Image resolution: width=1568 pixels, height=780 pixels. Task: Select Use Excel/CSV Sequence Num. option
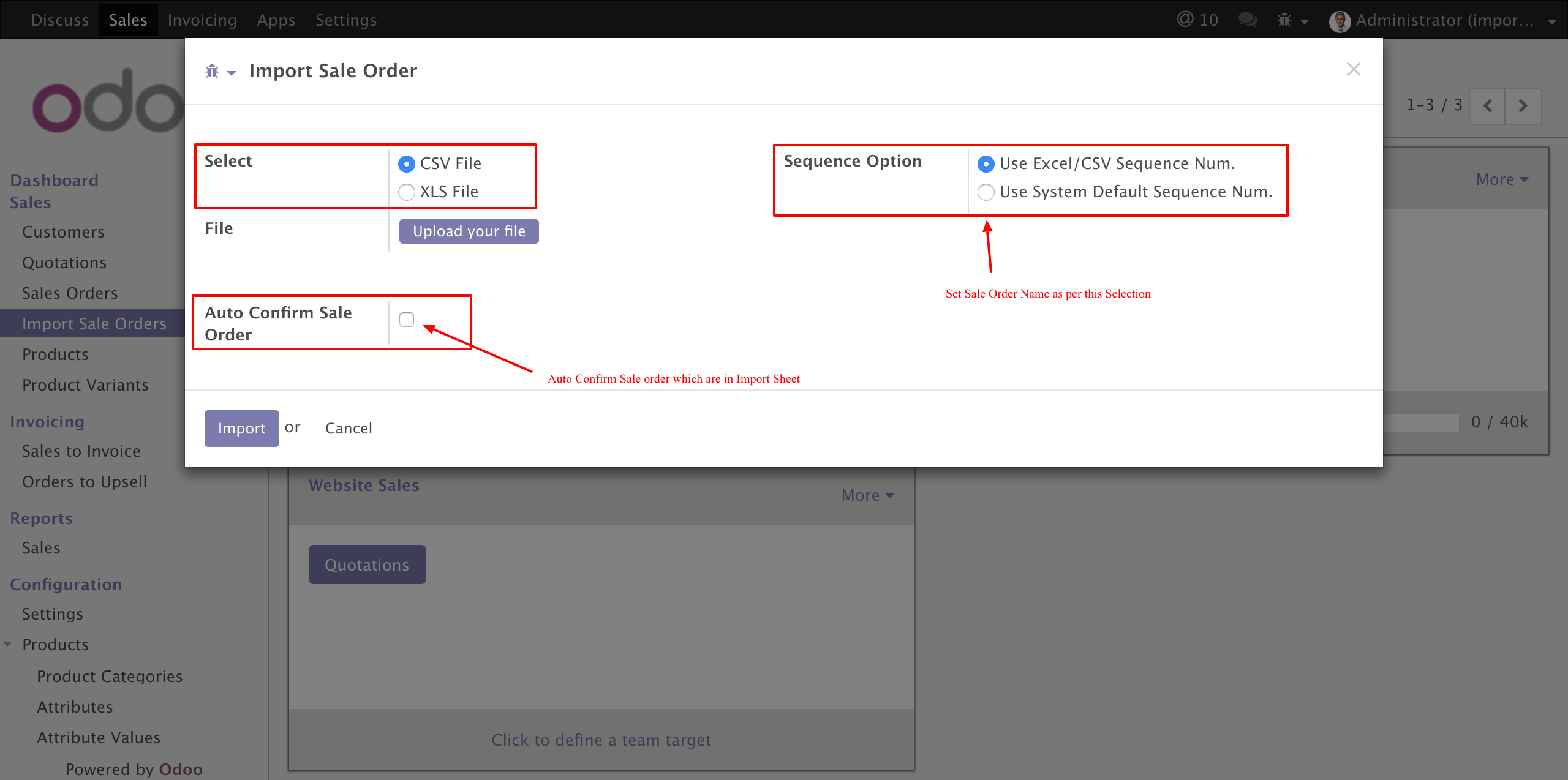986,164
